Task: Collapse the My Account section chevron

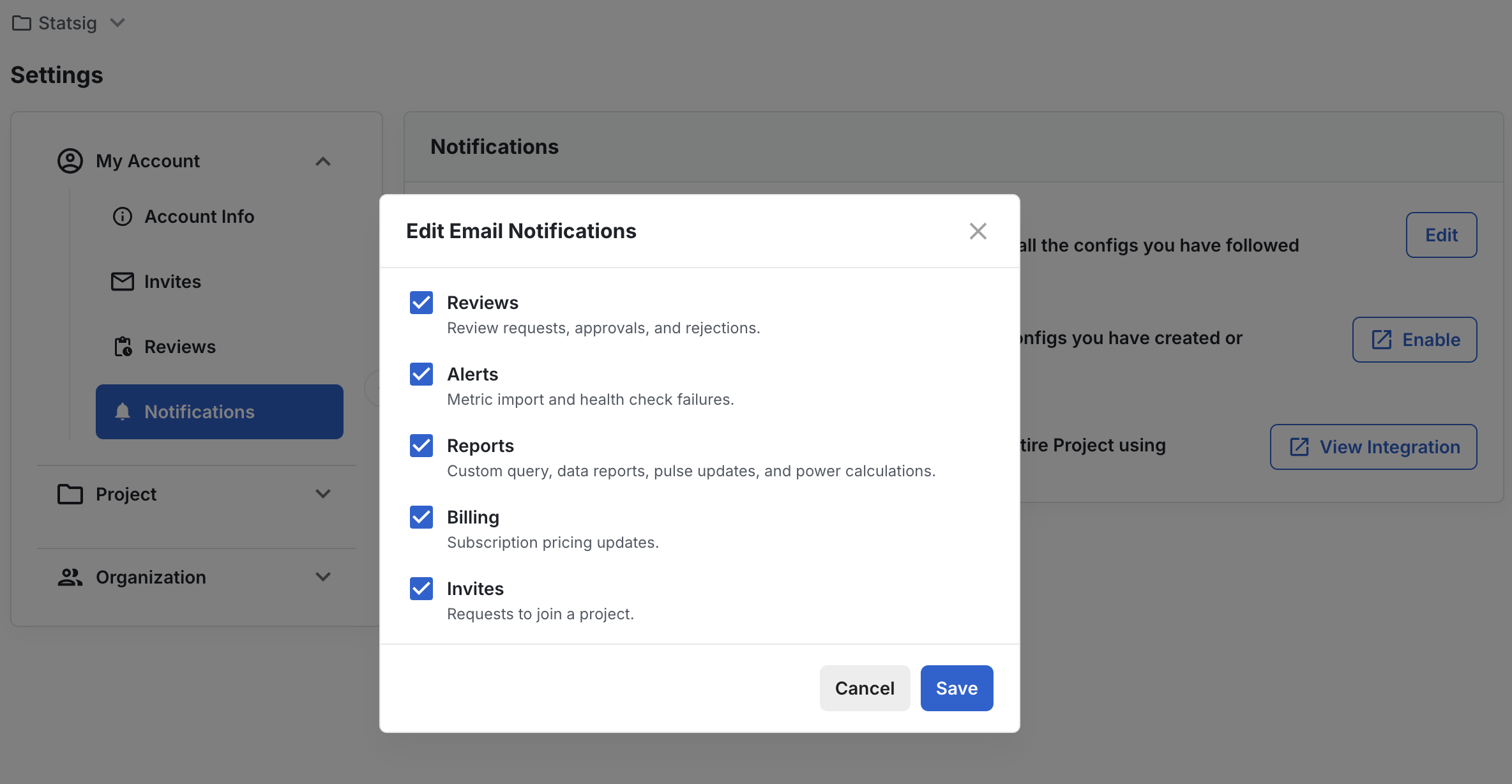Action: coord(323,162)
